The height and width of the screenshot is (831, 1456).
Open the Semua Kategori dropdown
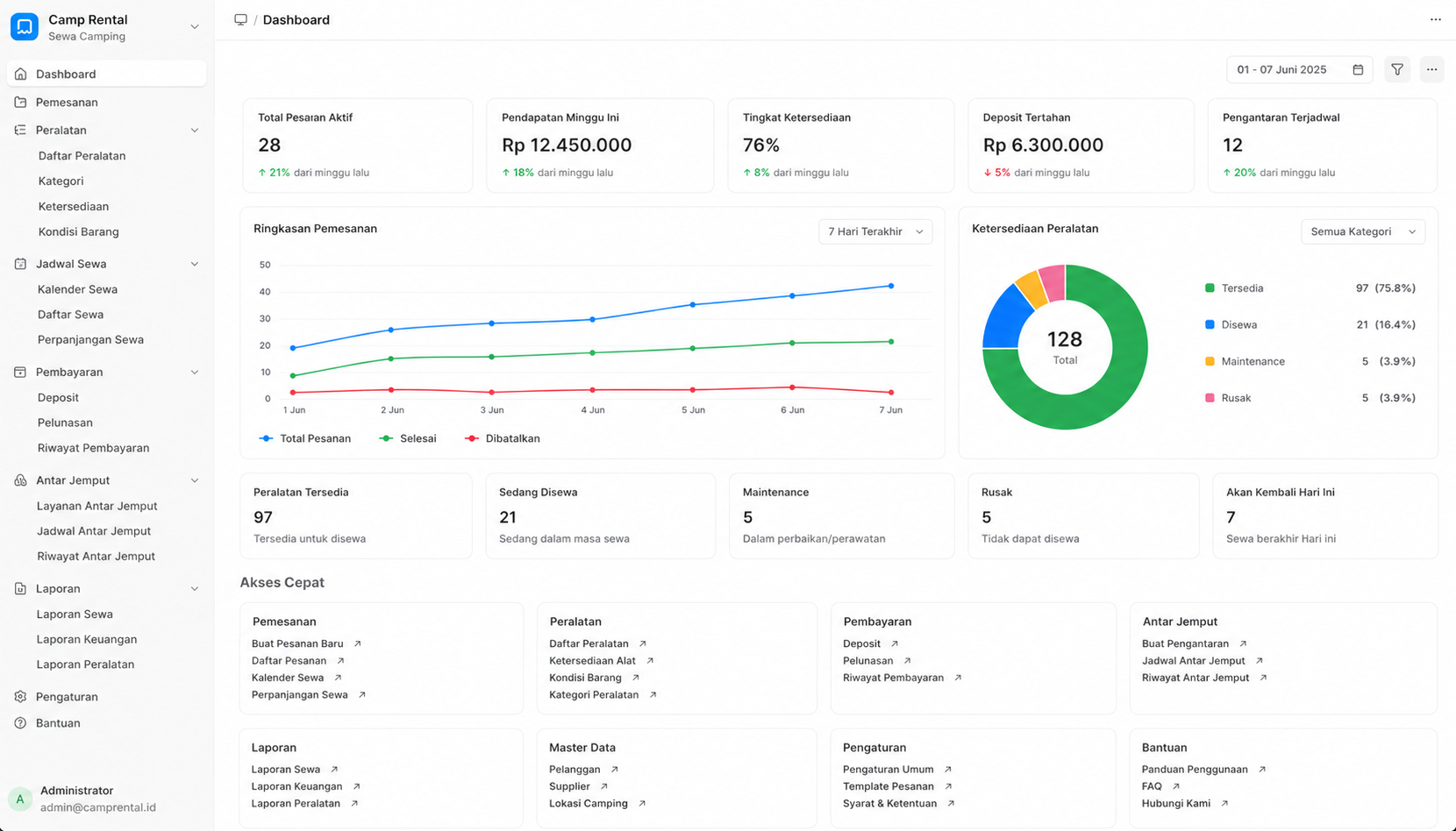(1363, 231)
